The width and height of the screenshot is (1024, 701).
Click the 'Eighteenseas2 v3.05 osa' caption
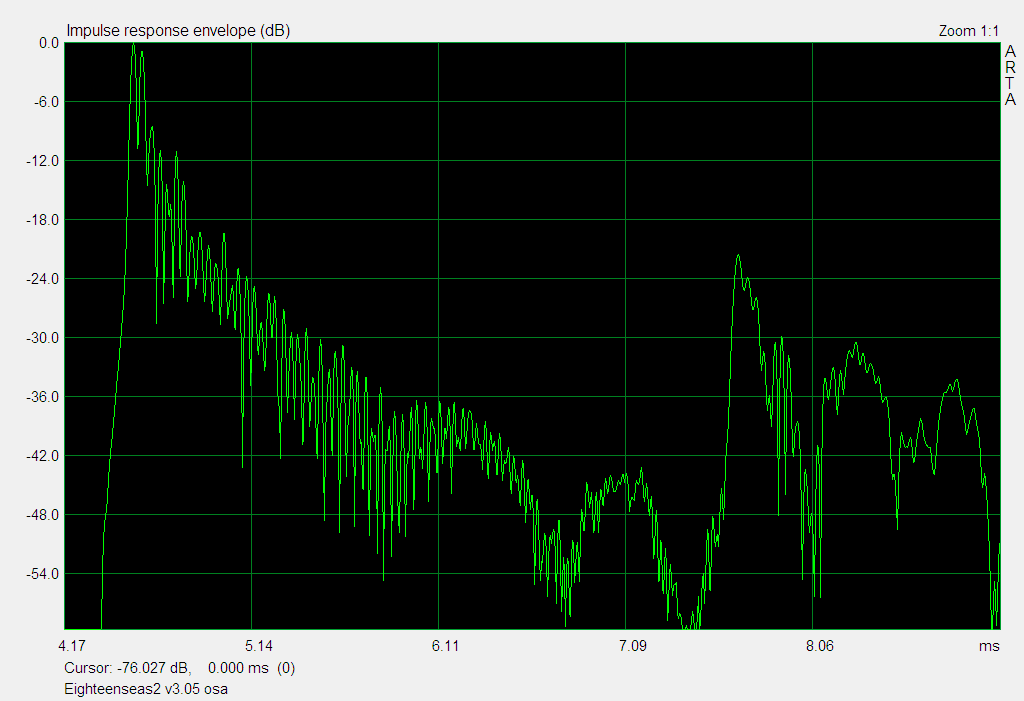146,689
